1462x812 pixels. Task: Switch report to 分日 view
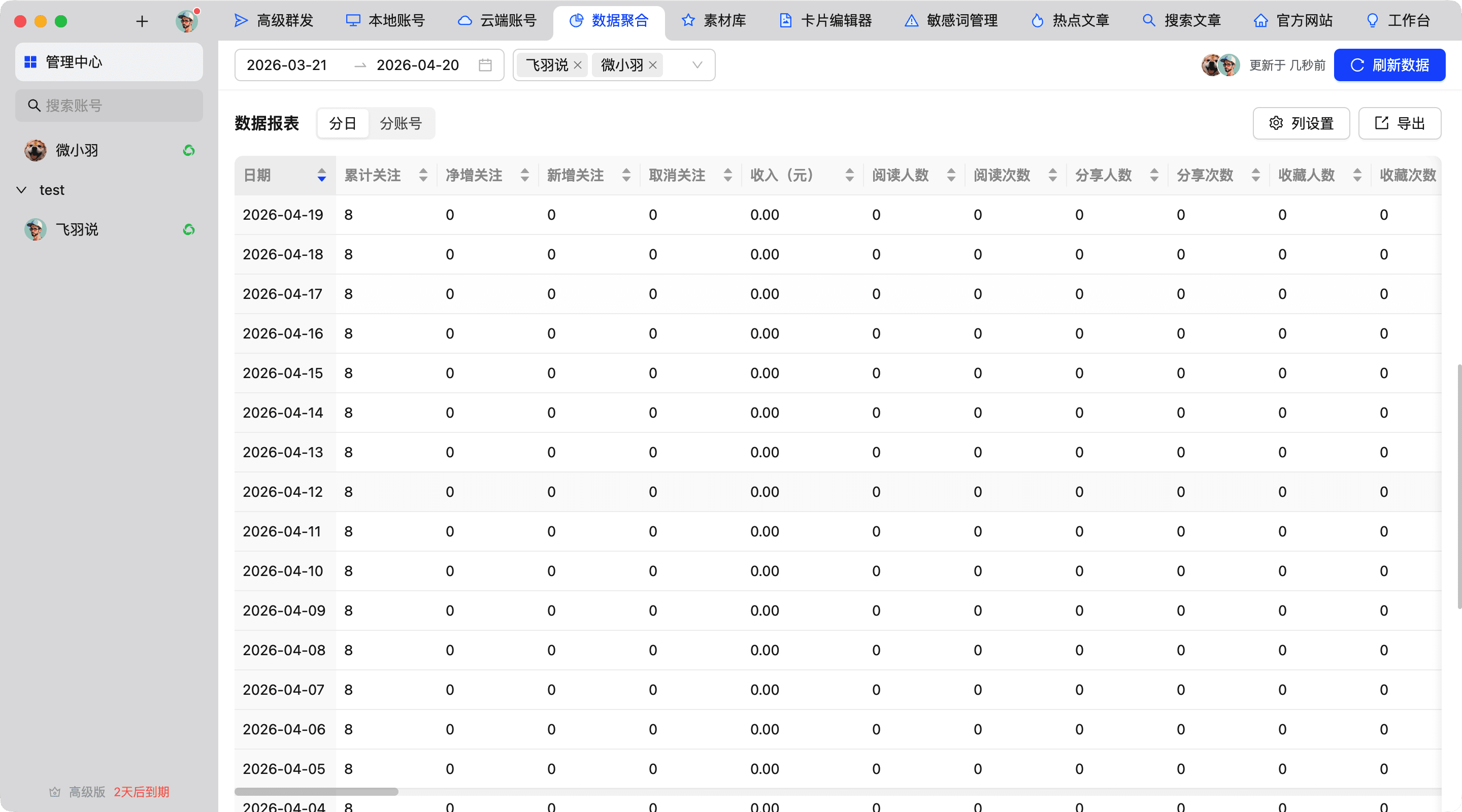(x=343, y=123)
